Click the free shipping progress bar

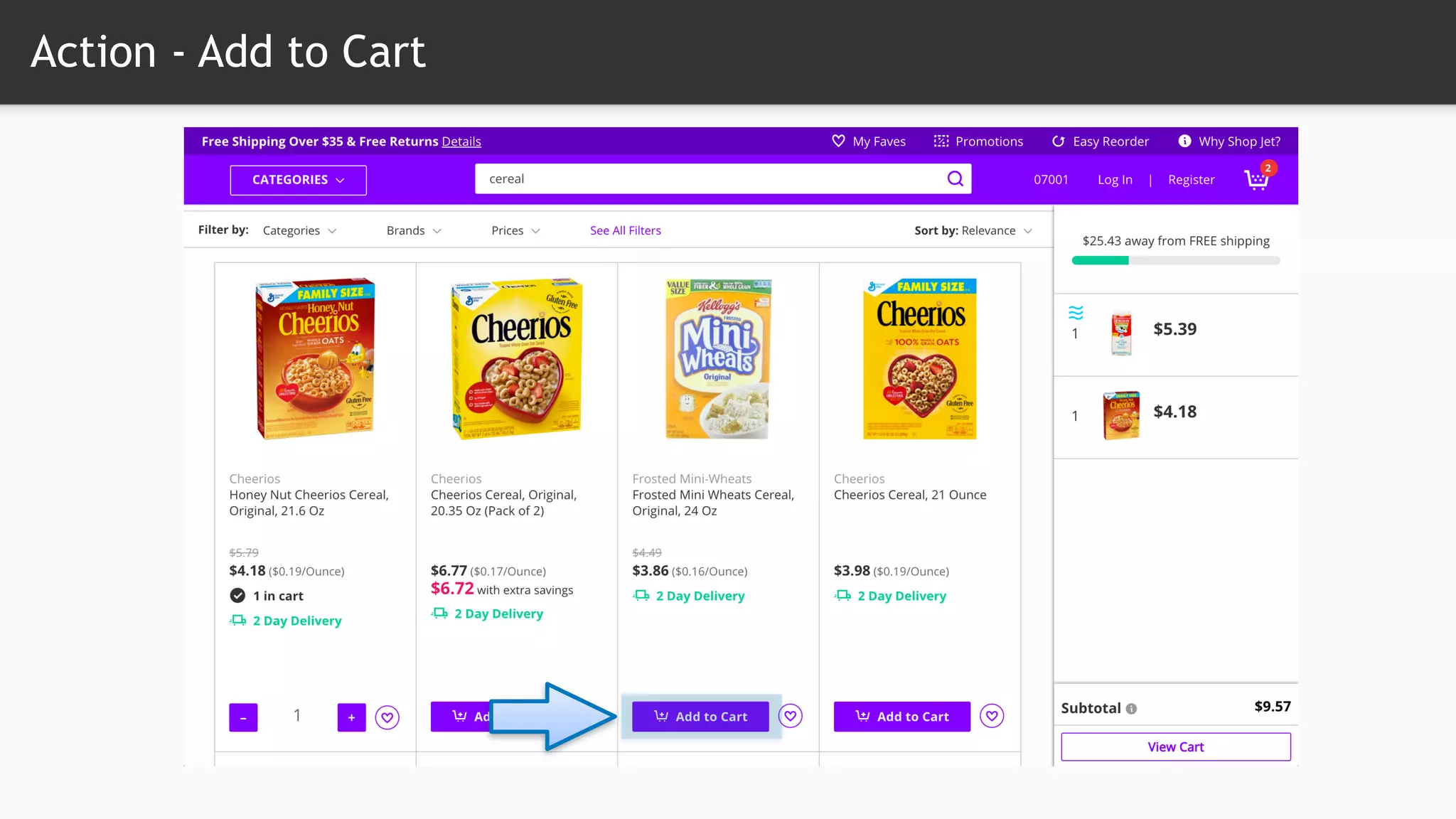tap(1176, 261)
